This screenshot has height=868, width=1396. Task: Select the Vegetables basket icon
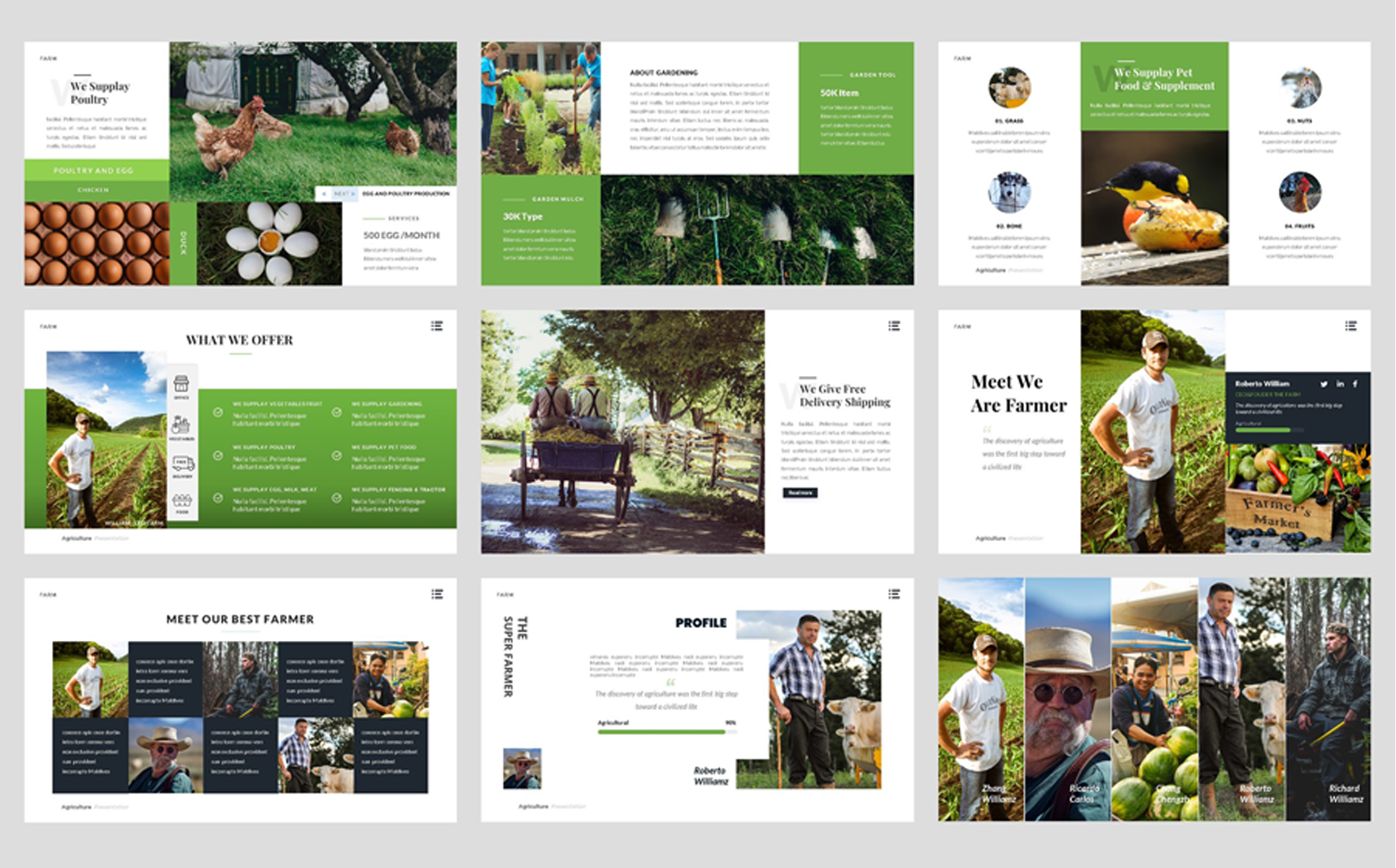181,425
